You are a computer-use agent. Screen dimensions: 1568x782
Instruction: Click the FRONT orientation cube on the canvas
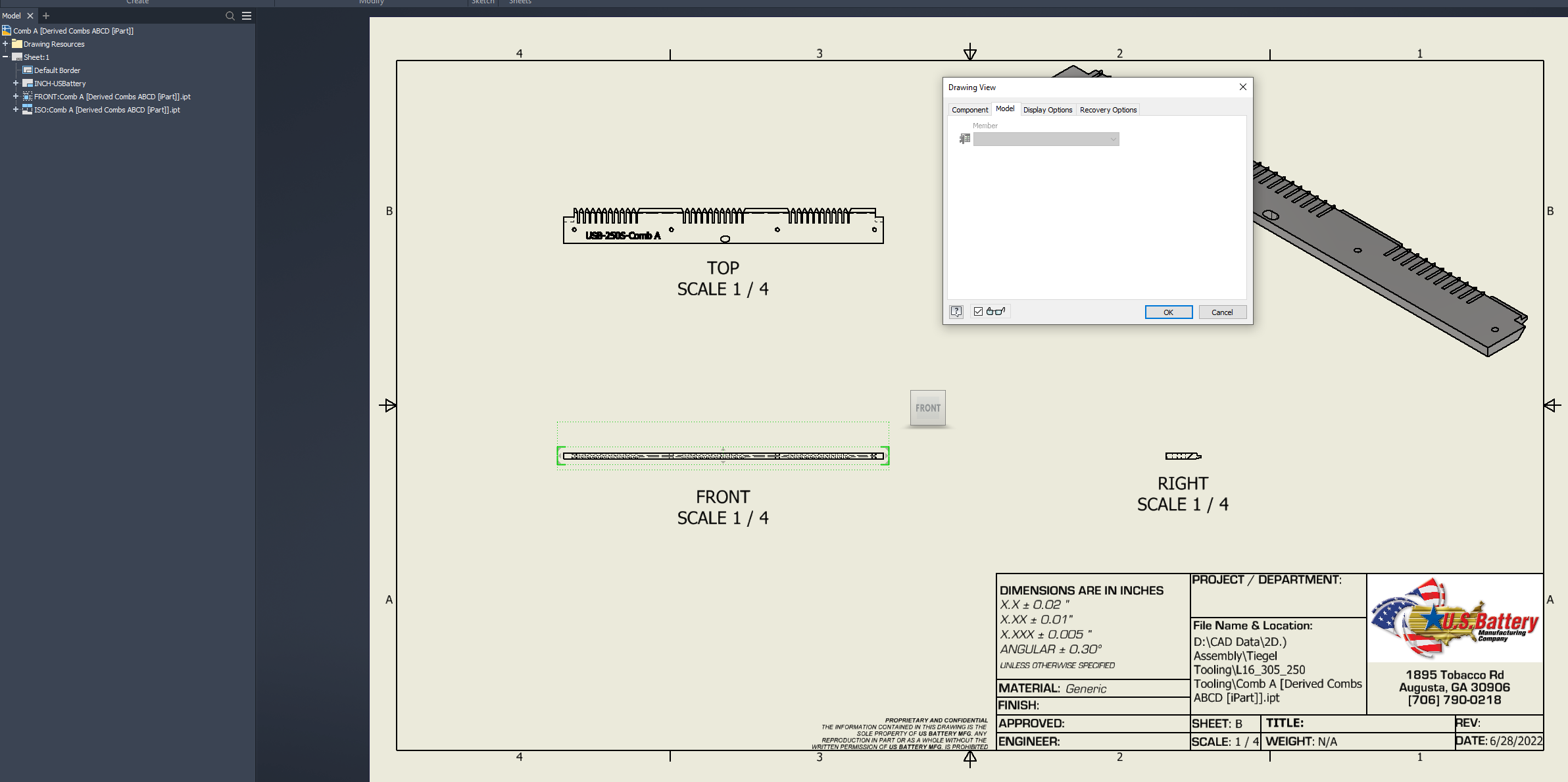(x=927, y=408)
